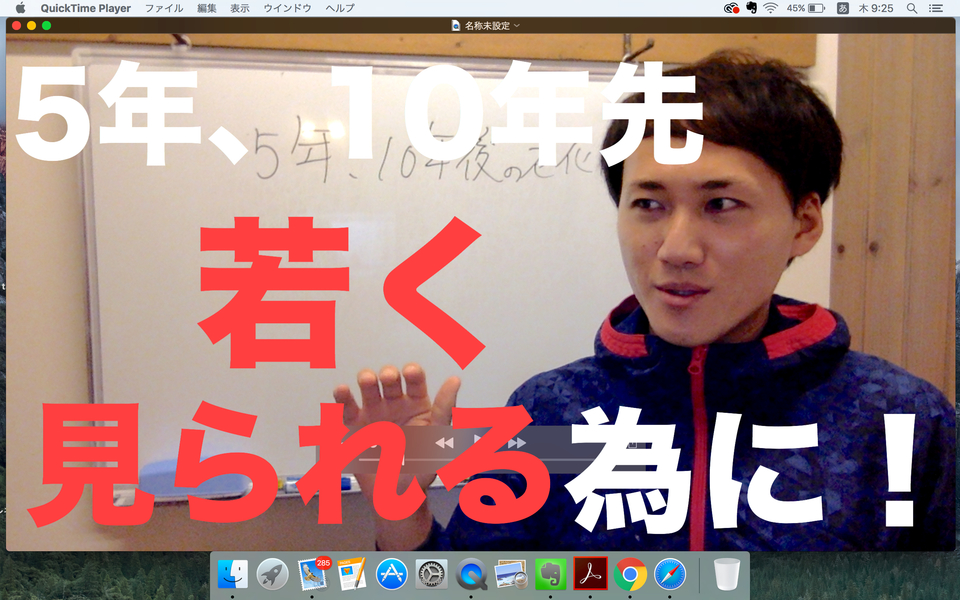960x600 pixels.
Task: Open Google Chrome from the Dock
Action: tap(630, 574)
